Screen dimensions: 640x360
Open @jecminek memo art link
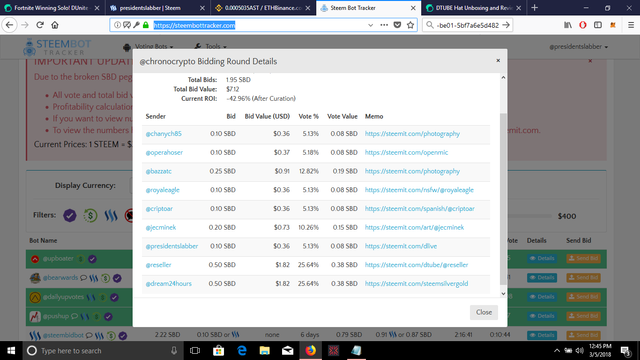point(414,227)
